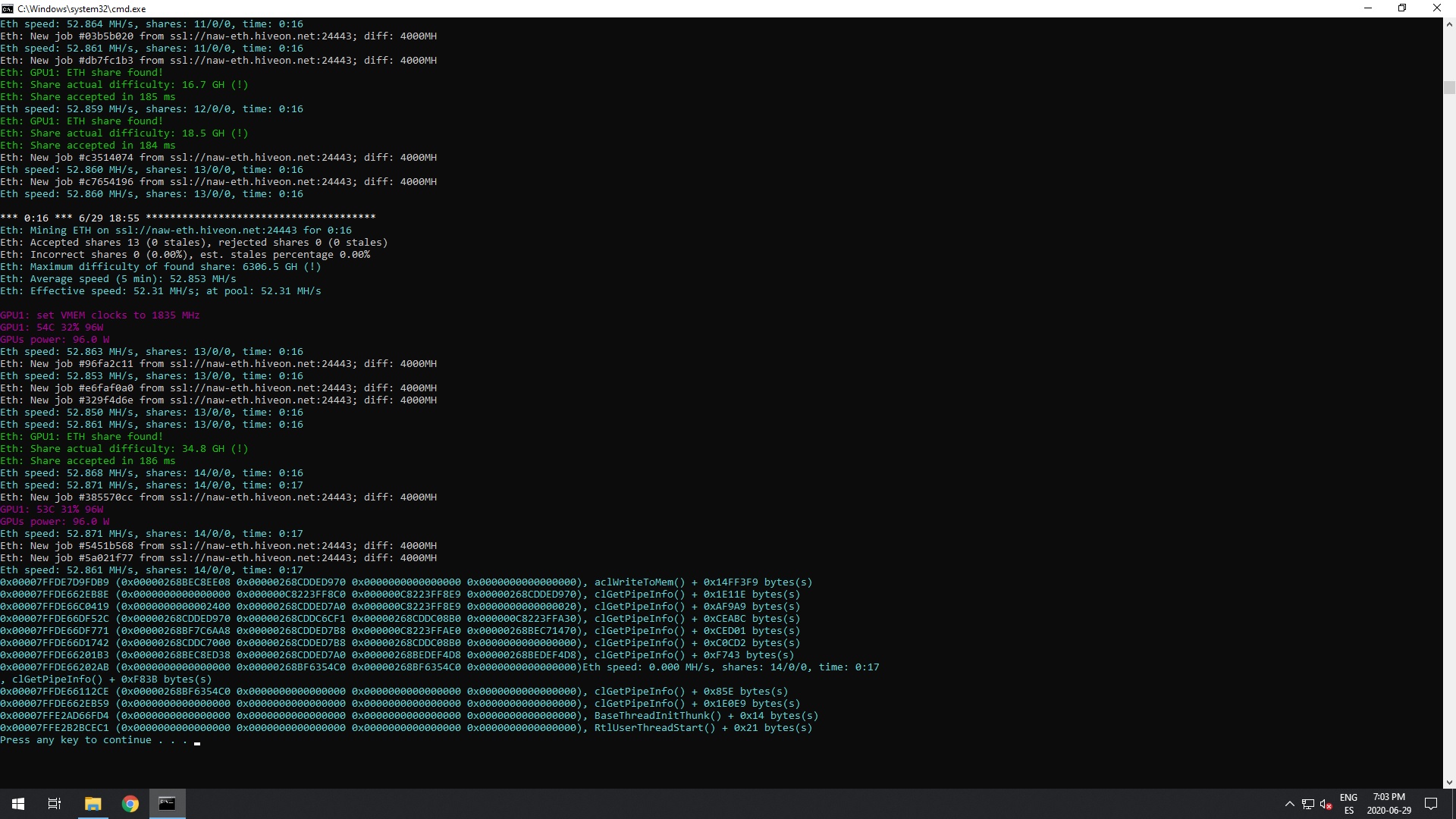Click the 'New job #03b5b020' line
Screen dimensions: 1456x819
pyautogui.click(x=218, y=36)
